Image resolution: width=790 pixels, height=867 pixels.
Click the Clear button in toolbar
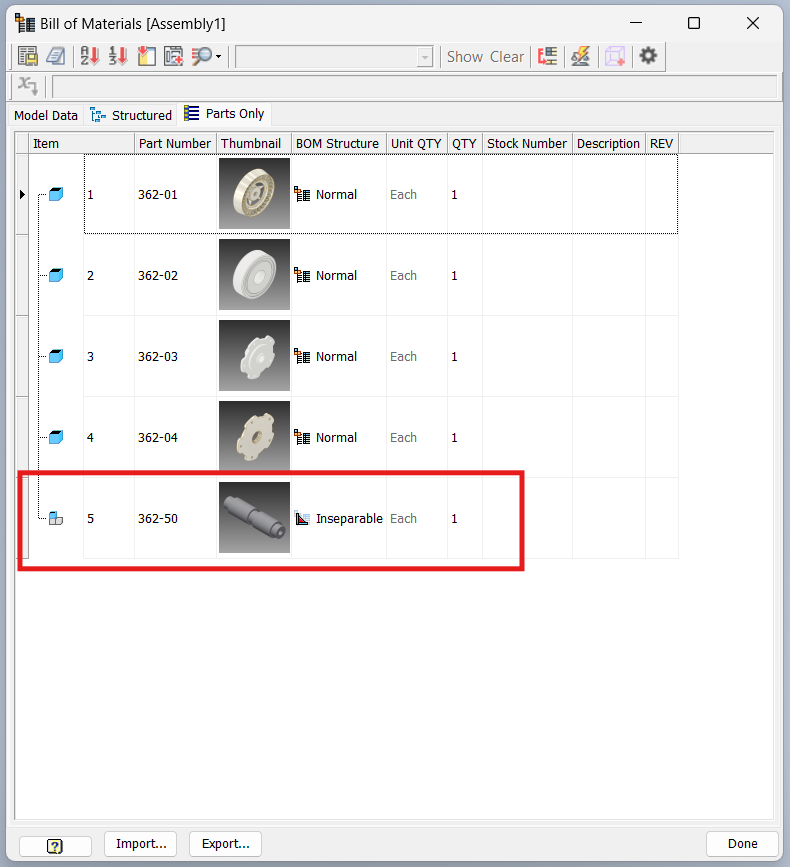pos(506,56)
